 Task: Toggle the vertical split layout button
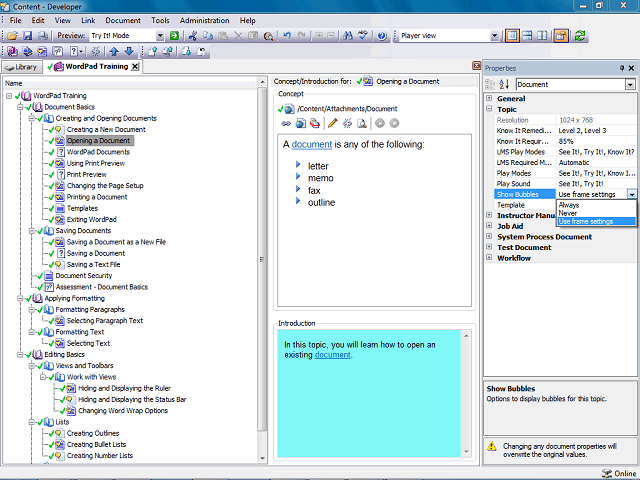542,36
